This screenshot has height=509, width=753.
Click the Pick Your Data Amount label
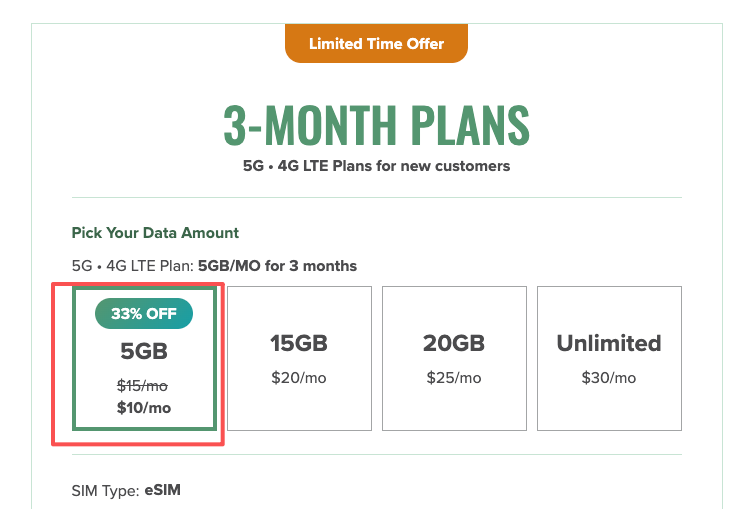(x=155, y=233)
